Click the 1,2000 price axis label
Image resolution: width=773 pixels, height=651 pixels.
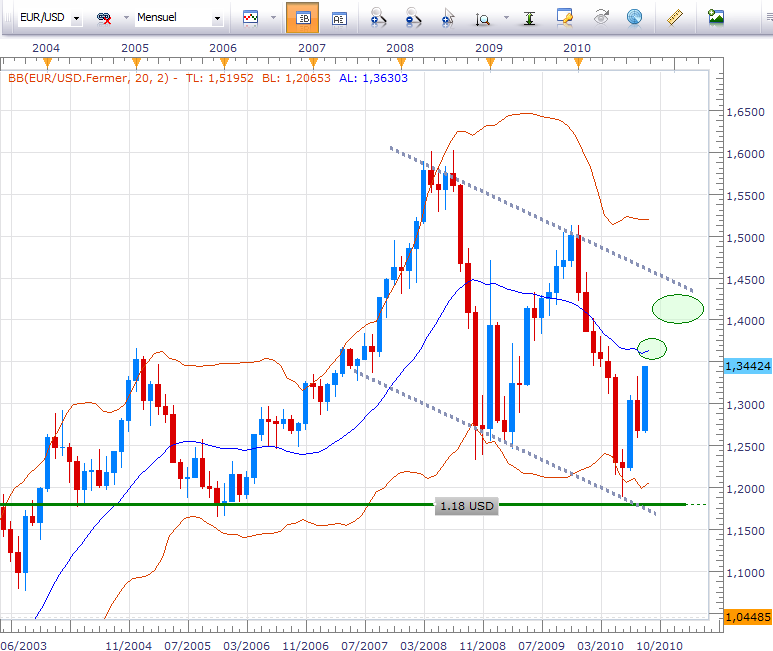745,489
